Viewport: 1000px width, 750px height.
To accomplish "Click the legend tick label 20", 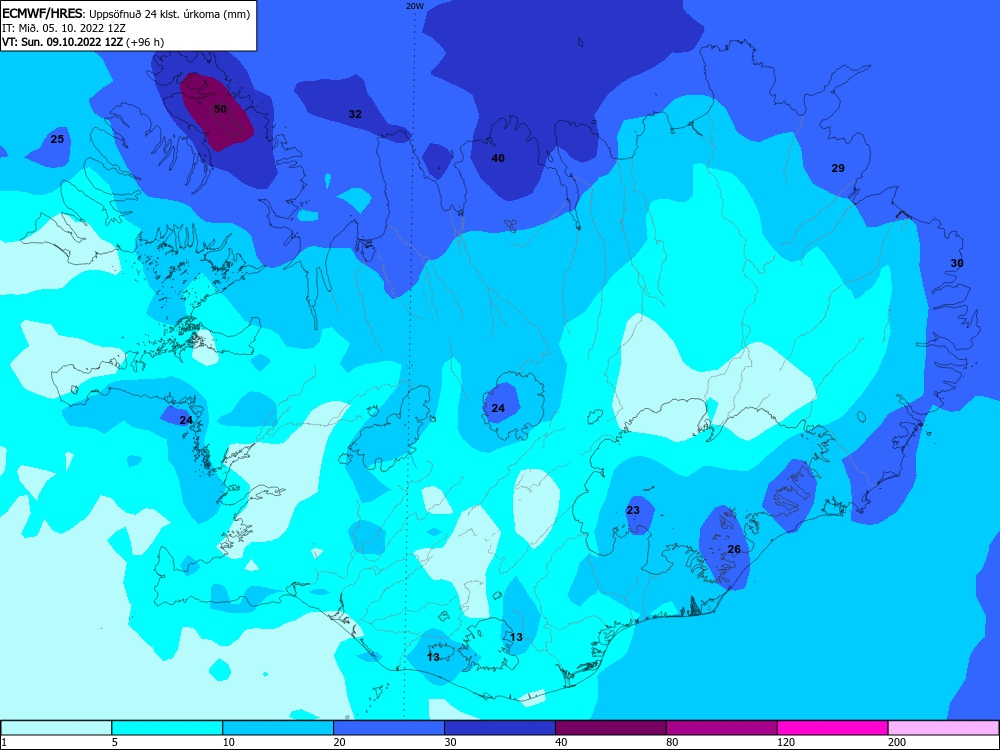I will (340, 742).
